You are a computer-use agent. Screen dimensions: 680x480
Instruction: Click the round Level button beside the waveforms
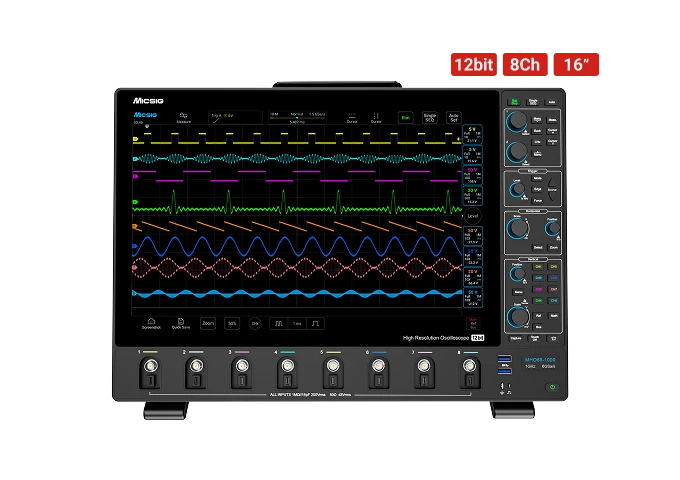click(x=473, y=216)
